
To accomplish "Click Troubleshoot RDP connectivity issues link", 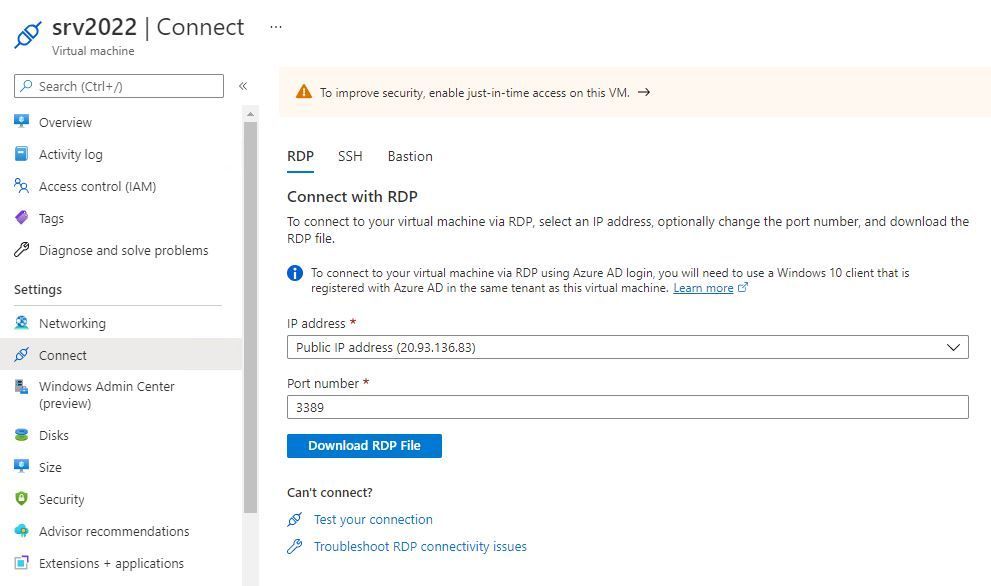I will point(420,546).
